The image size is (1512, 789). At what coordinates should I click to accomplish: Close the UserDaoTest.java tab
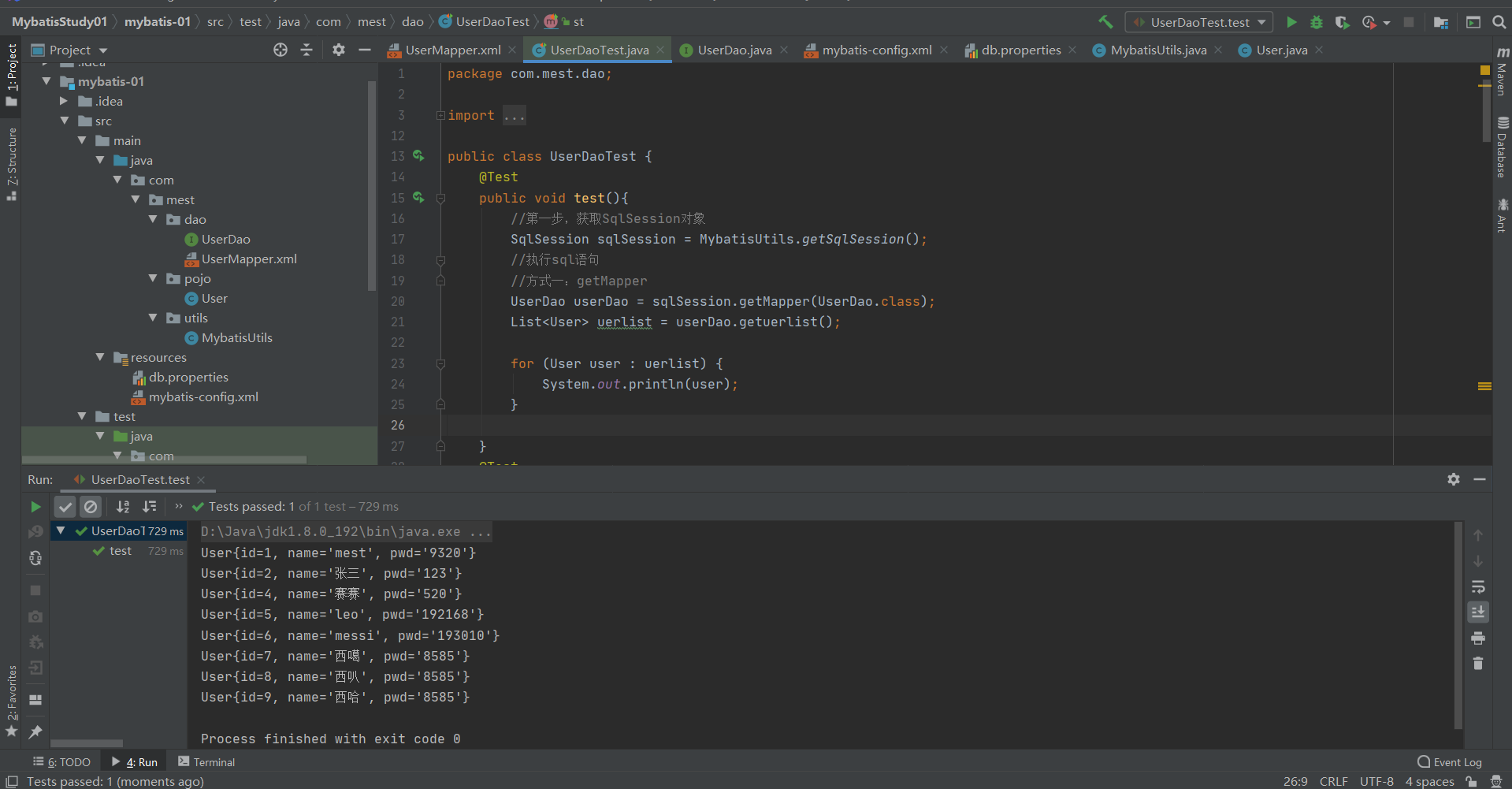[x=660, y=50]
